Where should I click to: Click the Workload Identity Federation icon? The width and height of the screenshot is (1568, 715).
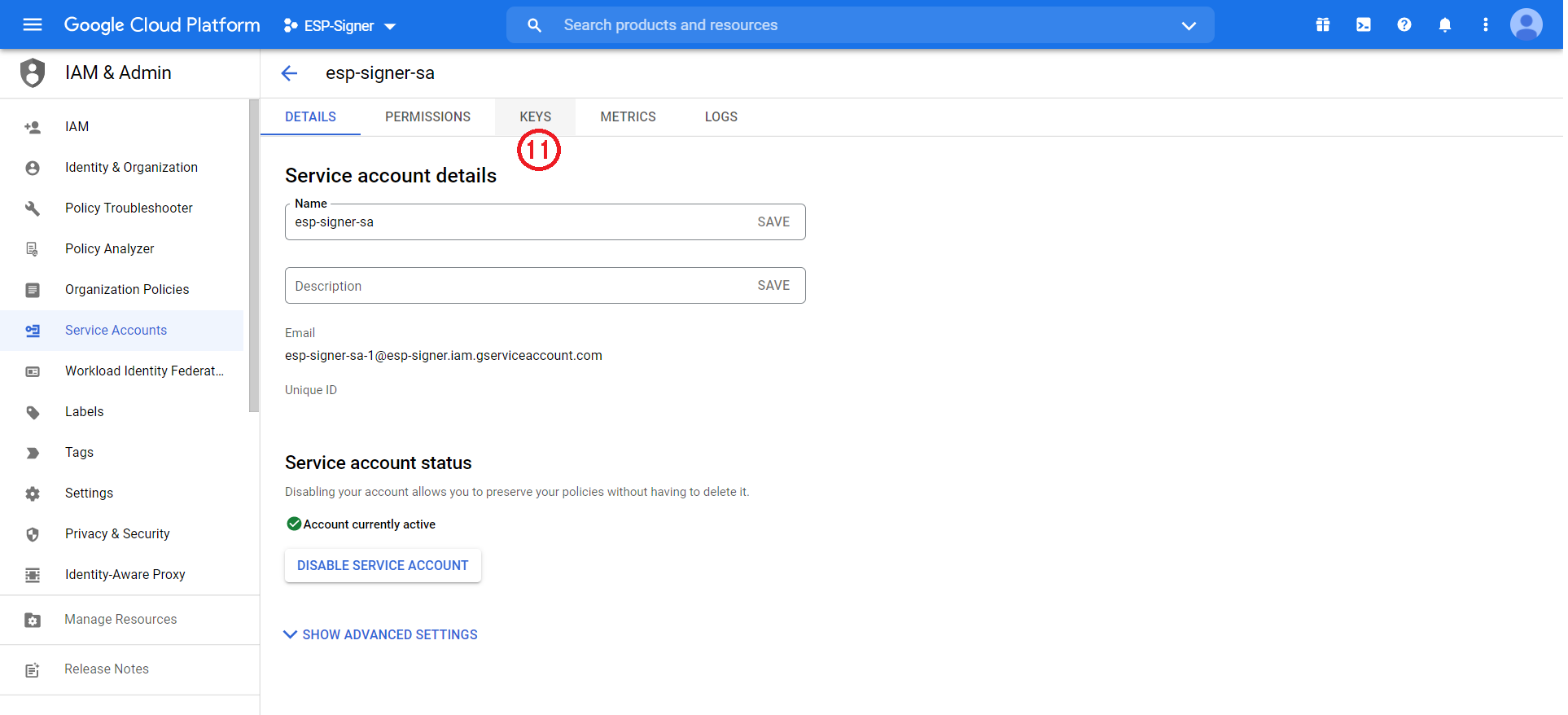33,371
